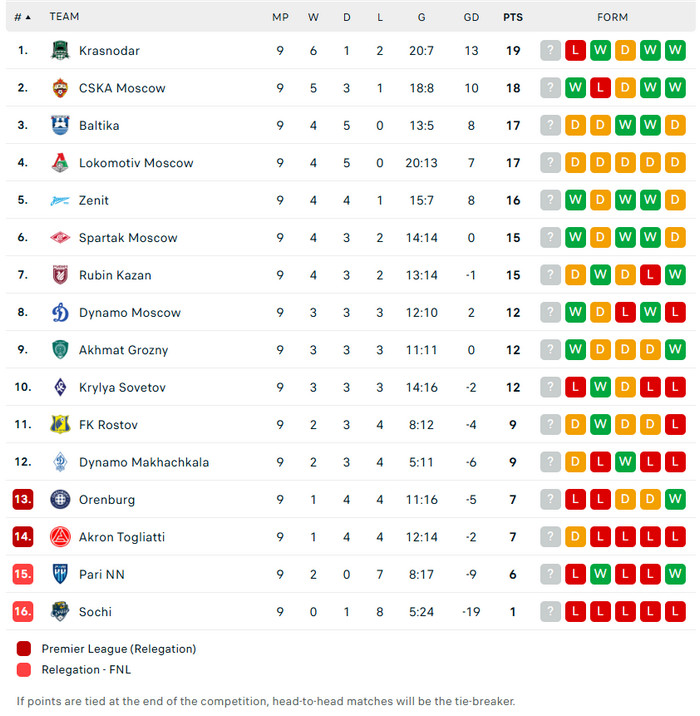Click the CSKA Moscow club crest
The height and width of the screenshot is (716, 700).
tap(60, 88)
